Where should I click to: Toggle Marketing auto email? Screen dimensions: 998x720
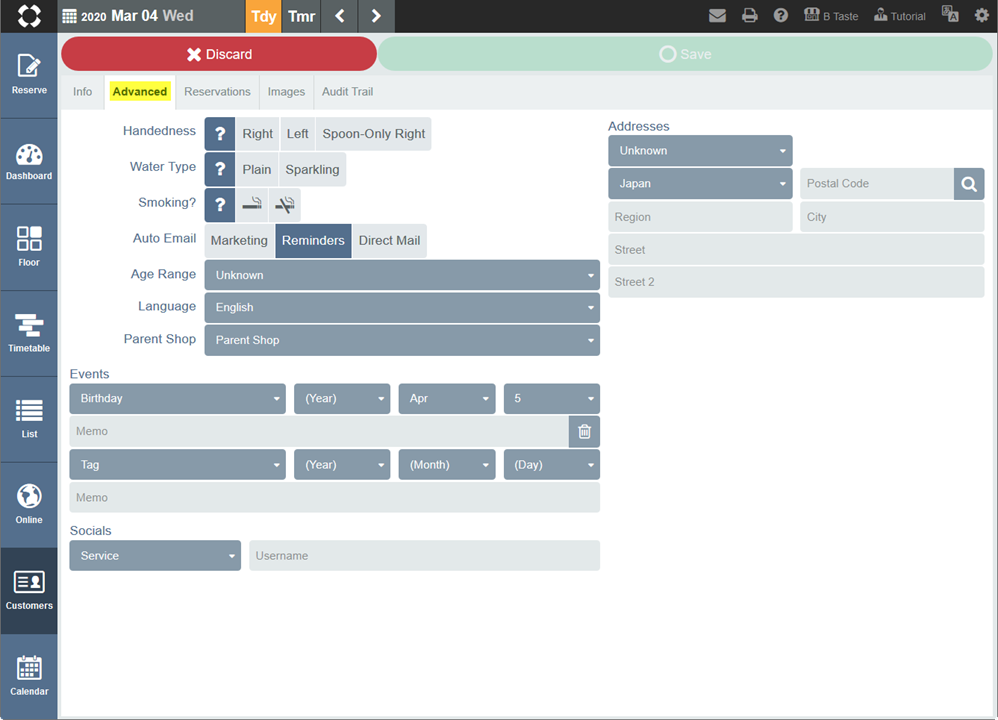239,241
